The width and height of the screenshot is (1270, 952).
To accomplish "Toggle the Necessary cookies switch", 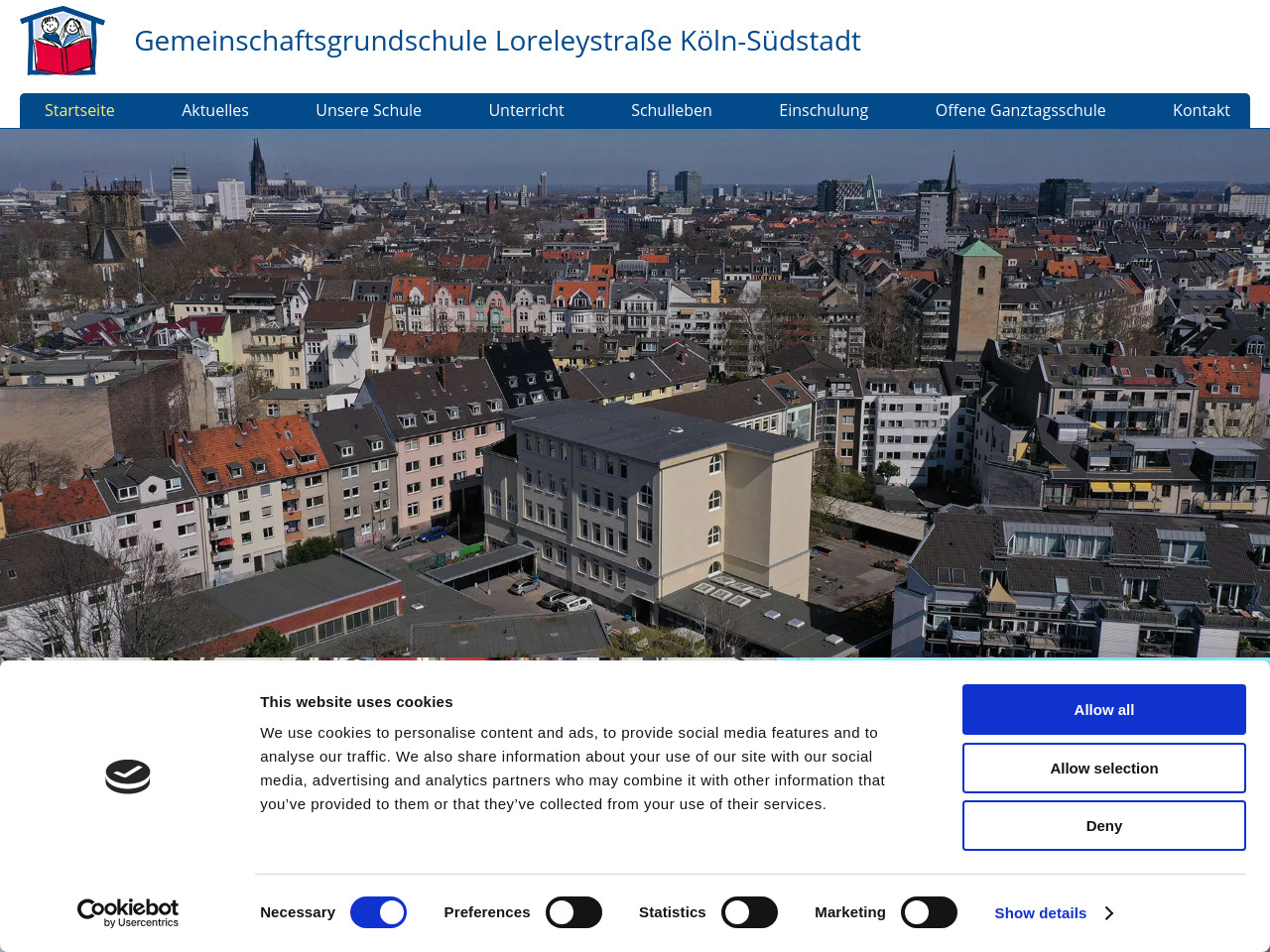I will point(378,912).
